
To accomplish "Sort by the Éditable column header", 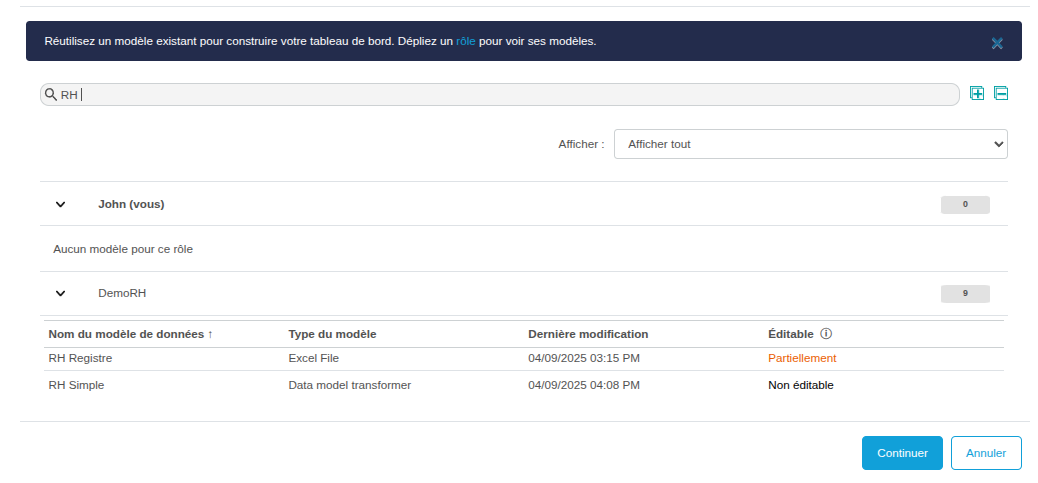I will [790, 334].
